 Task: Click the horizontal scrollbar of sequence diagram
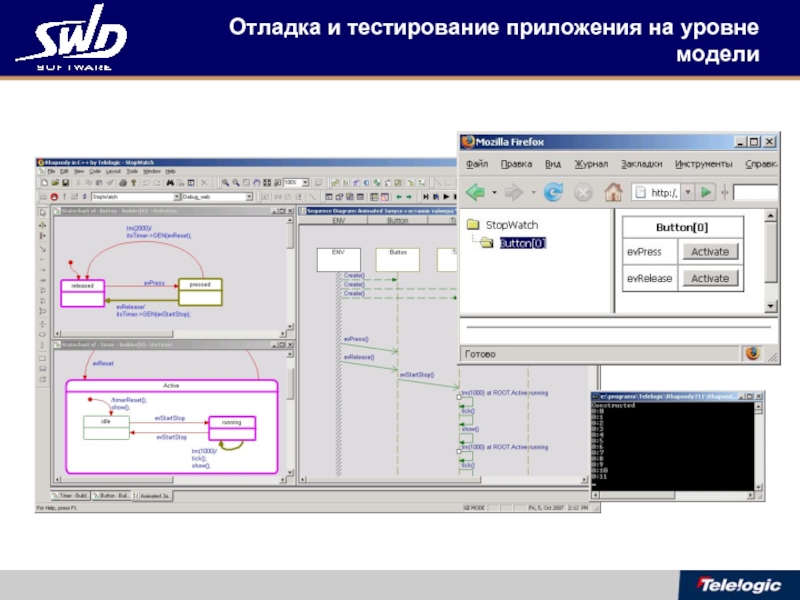click(x=443, y=480)
